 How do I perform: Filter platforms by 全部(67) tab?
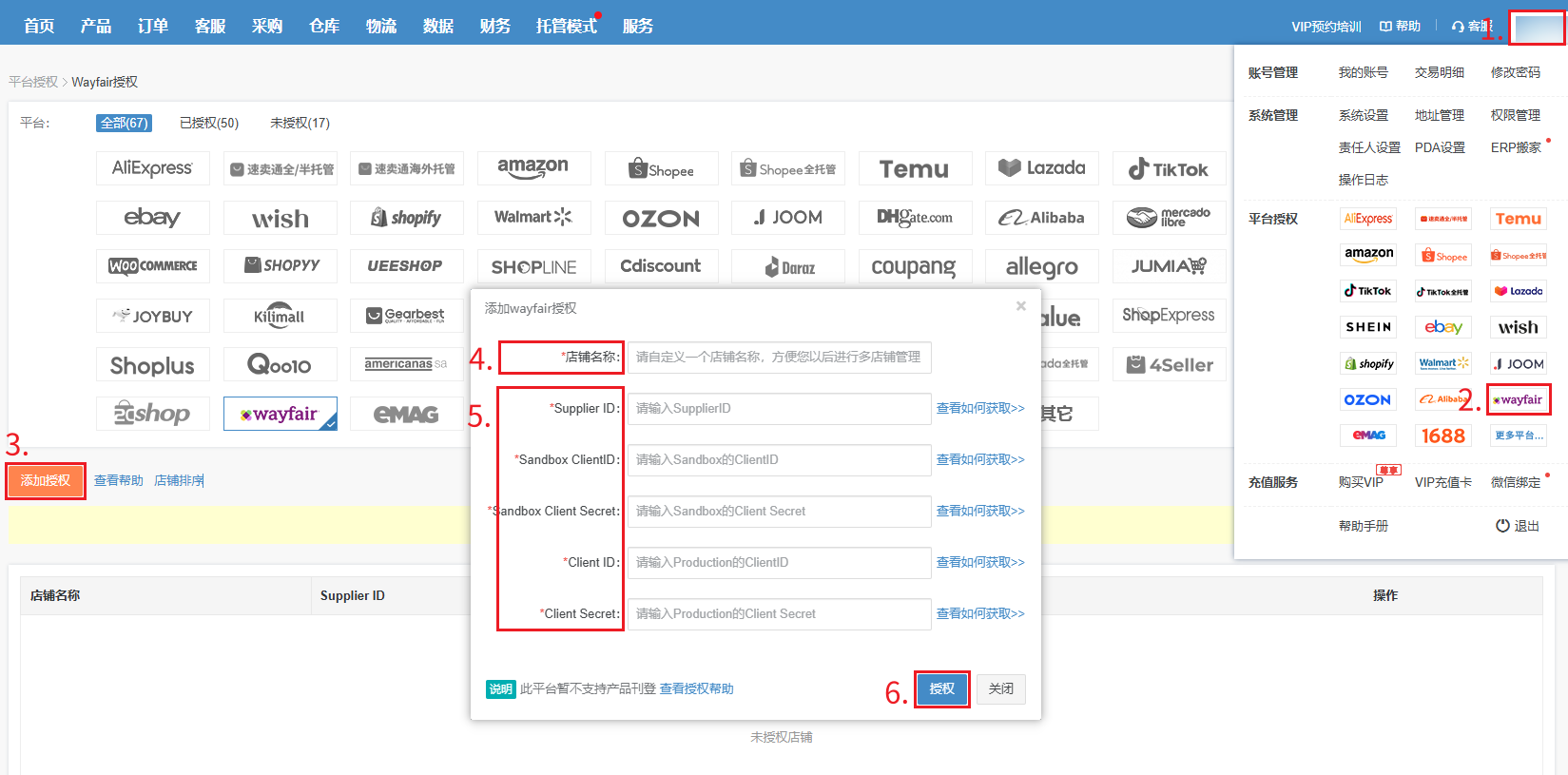[125, 123]
